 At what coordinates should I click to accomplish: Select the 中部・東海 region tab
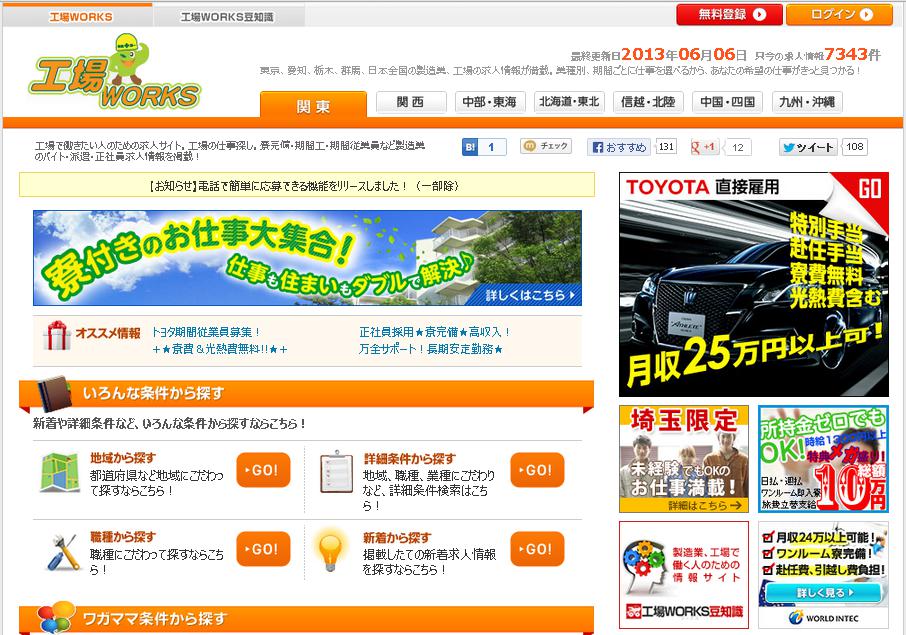click(x=489, y=102)
